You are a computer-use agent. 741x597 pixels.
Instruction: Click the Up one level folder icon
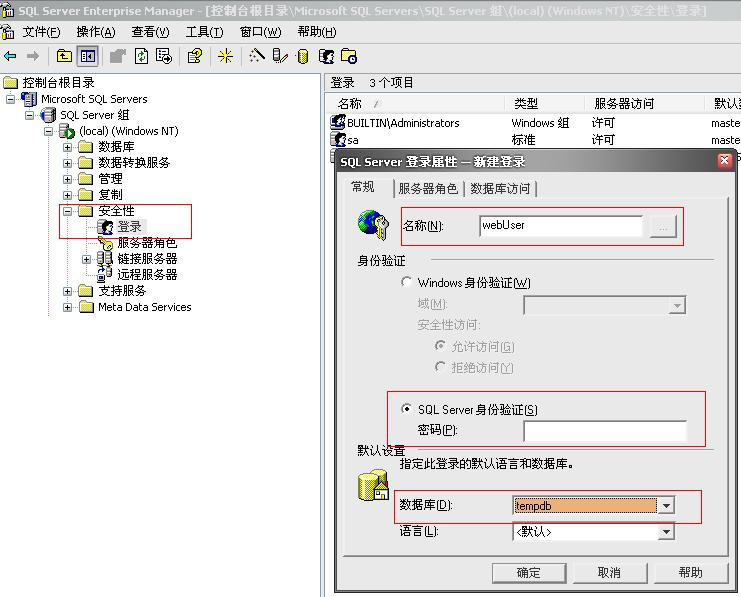coord(64,56)
